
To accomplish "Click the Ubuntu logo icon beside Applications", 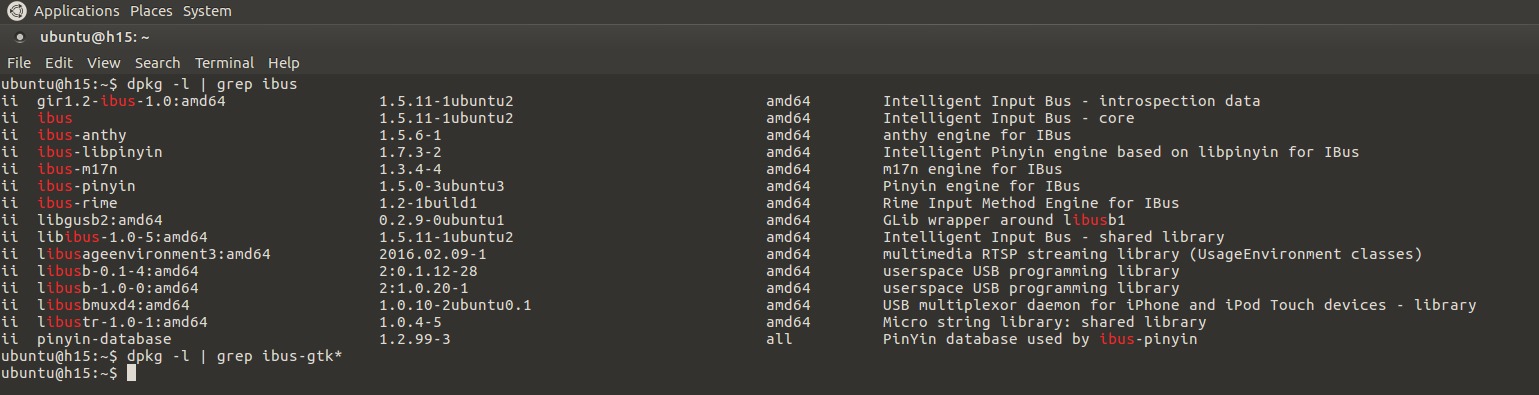I will 17,11.
